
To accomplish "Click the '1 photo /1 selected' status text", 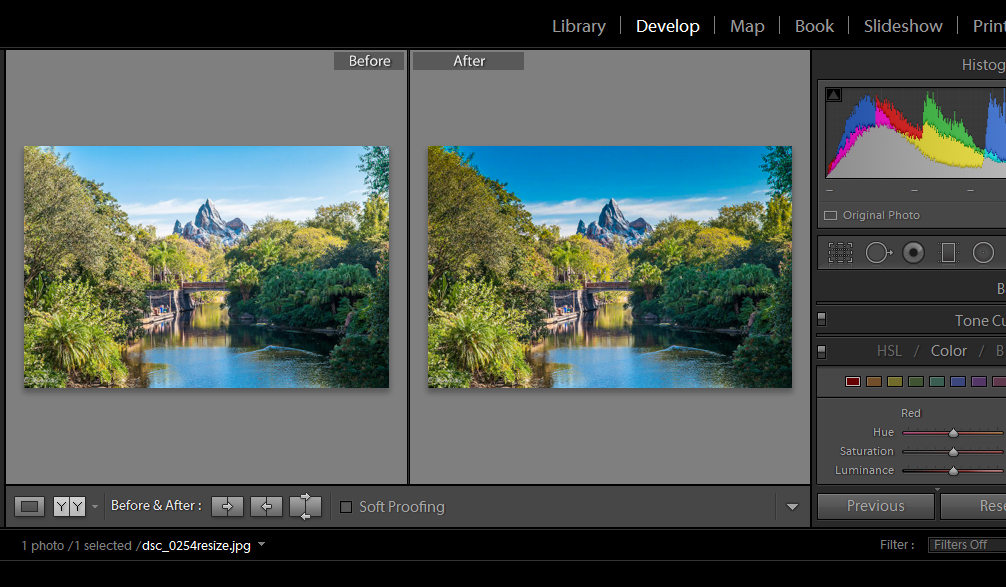I will click(76, 545).
